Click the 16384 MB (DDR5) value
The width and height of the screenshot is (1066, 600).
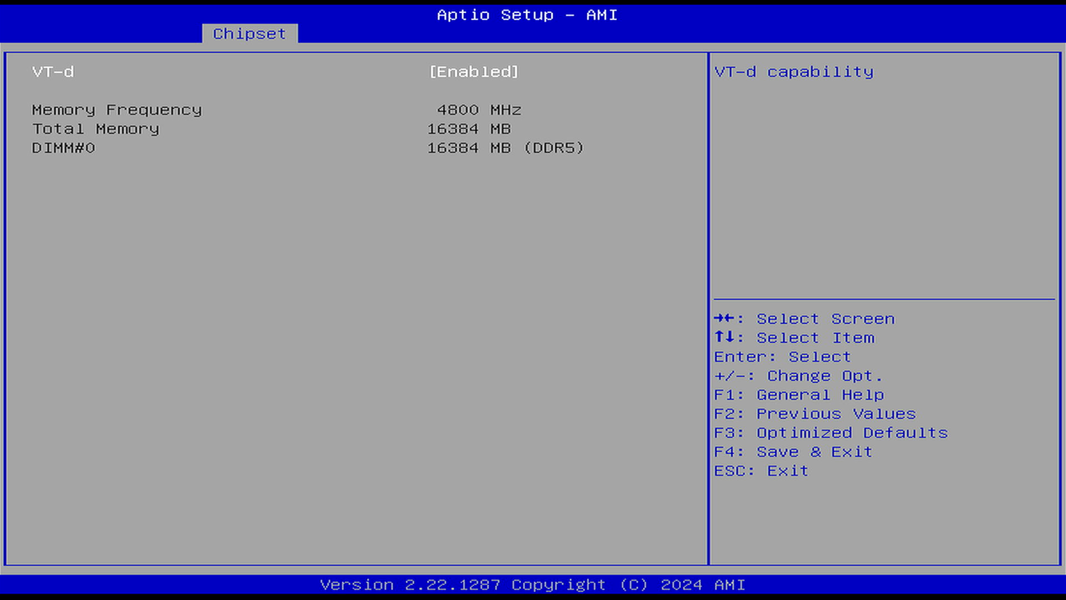tap(506, 147)
